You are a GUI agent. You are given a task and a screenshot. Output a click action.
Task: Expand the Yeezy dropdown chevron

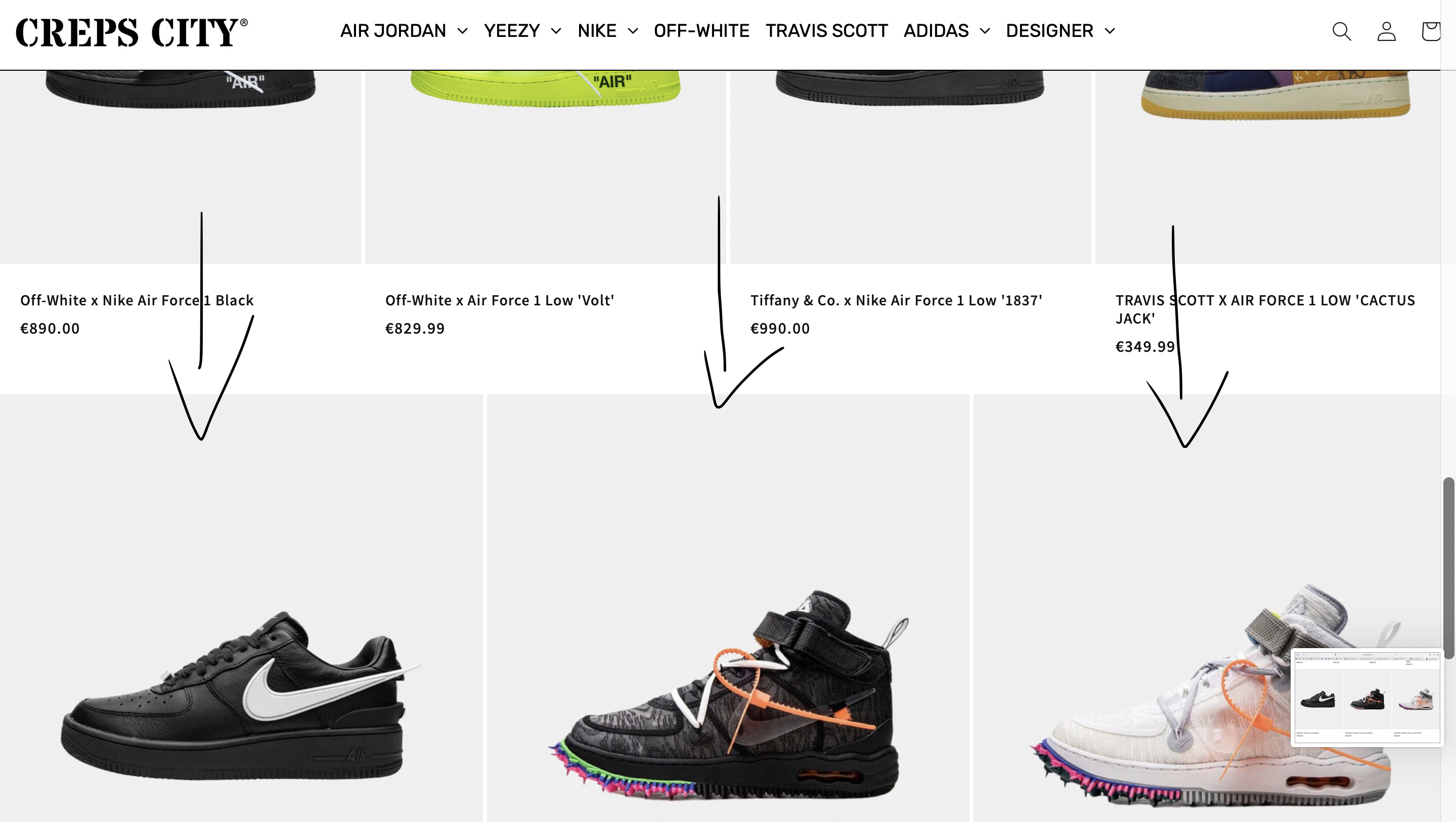[556, 30]
